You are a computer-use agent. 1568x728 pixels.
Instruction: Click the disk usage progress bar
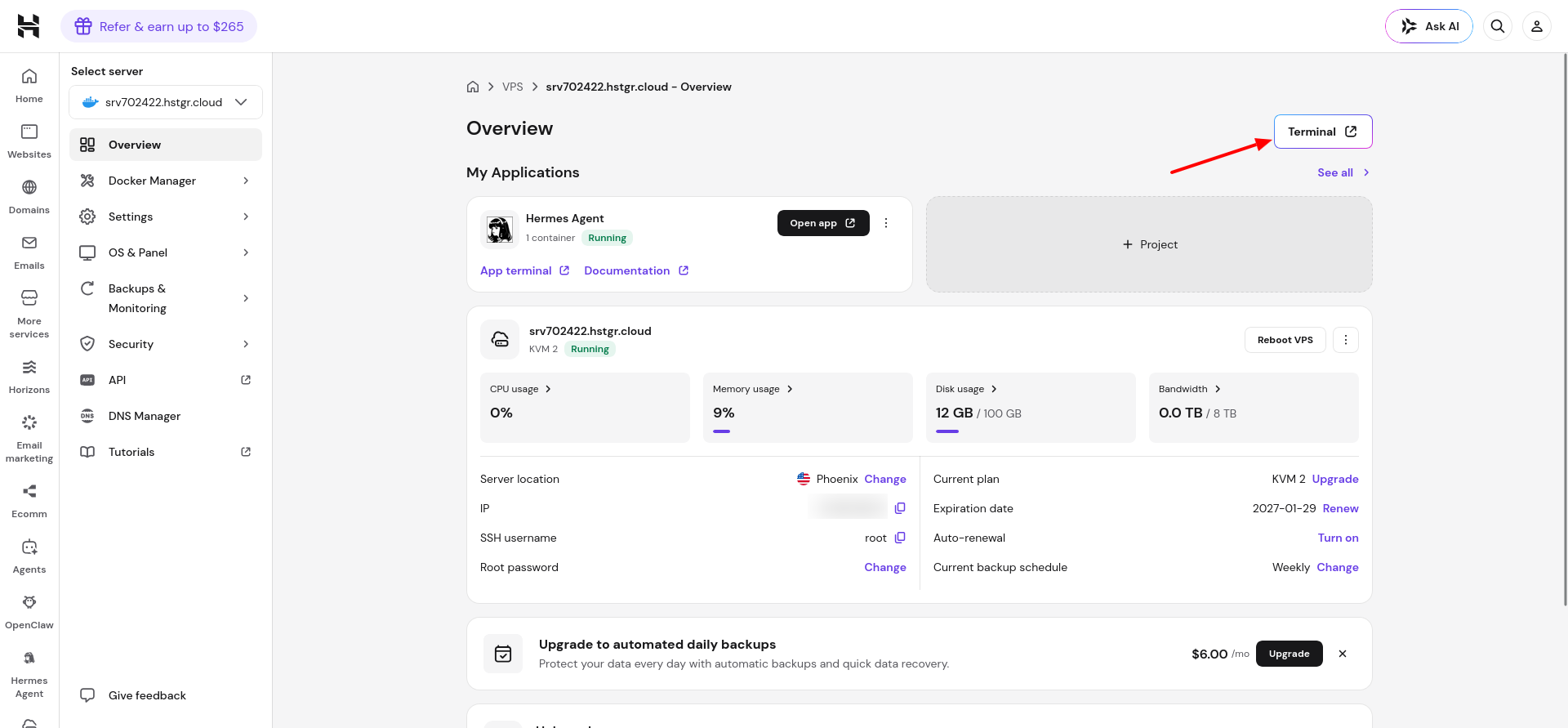[x=947, y=431]
